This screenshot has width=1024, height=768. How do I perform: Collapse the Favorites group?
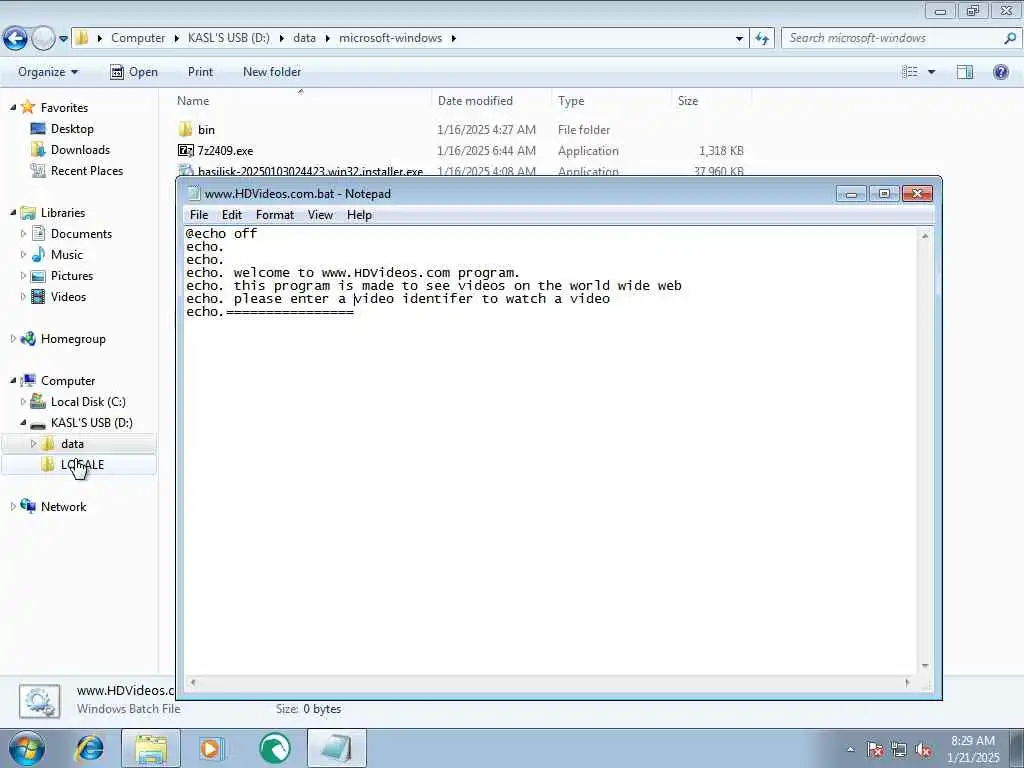coord(13,107)
